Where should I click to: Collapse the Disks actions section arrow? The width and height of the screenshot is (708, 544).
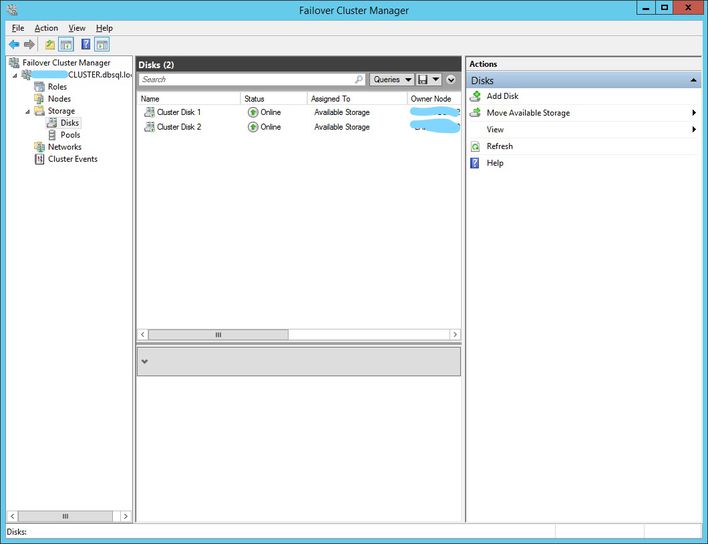tap(694, 81)
